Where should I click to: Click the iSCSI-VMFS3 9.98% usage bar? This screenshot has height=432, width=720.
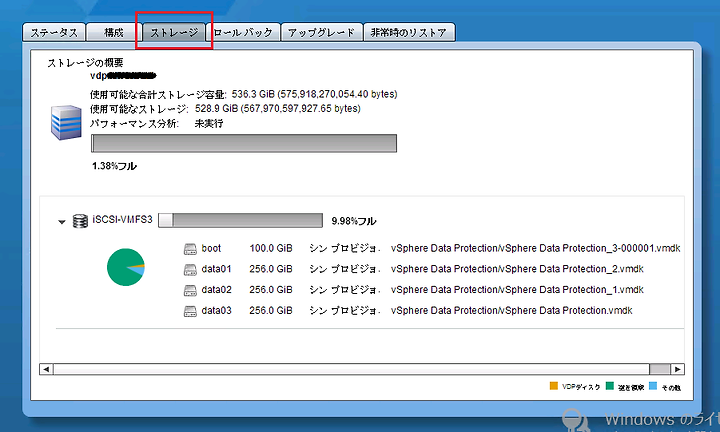(240, 220)
